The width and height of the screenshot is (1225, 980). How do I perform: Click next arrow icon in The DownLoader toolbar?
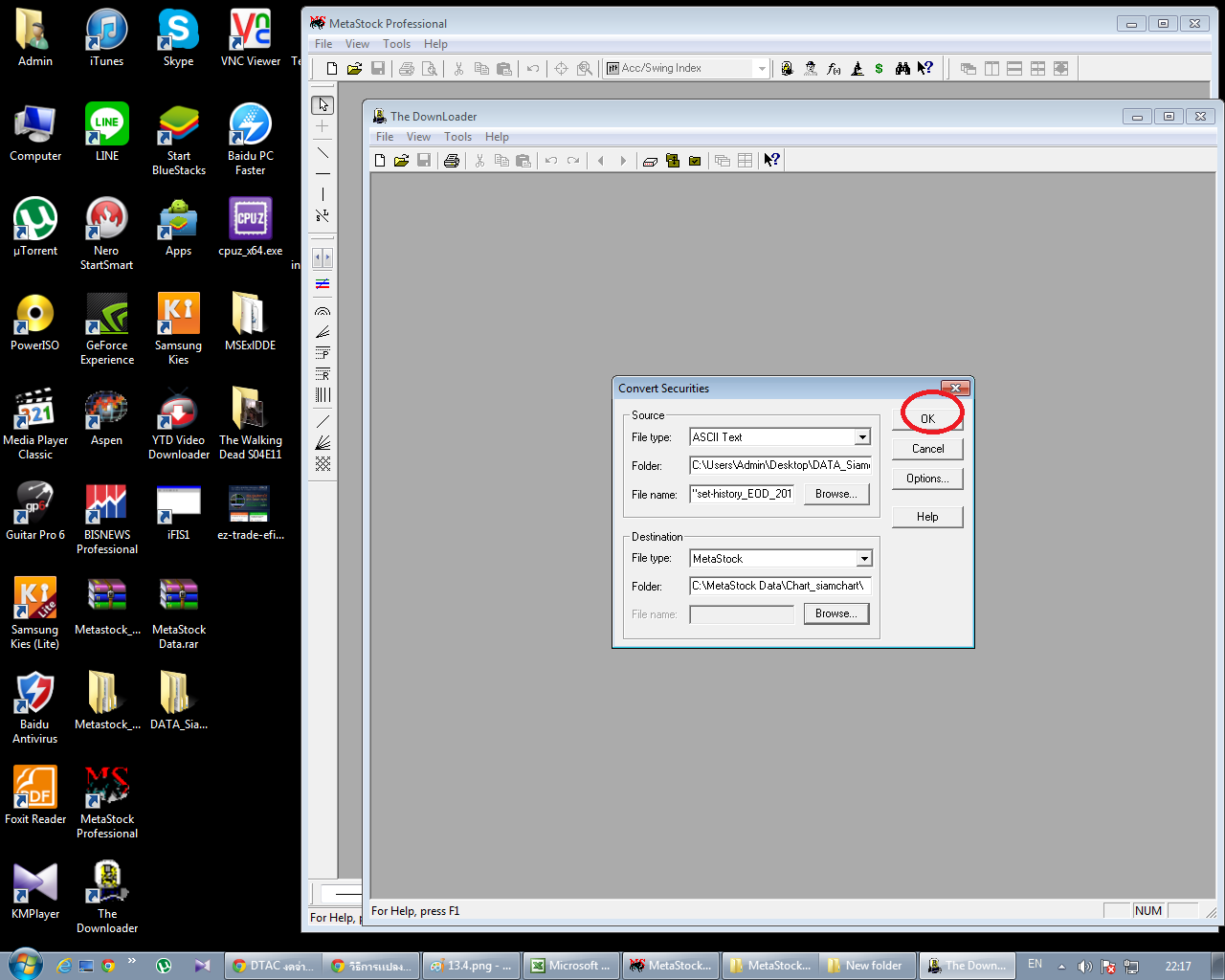pos(623,161)
